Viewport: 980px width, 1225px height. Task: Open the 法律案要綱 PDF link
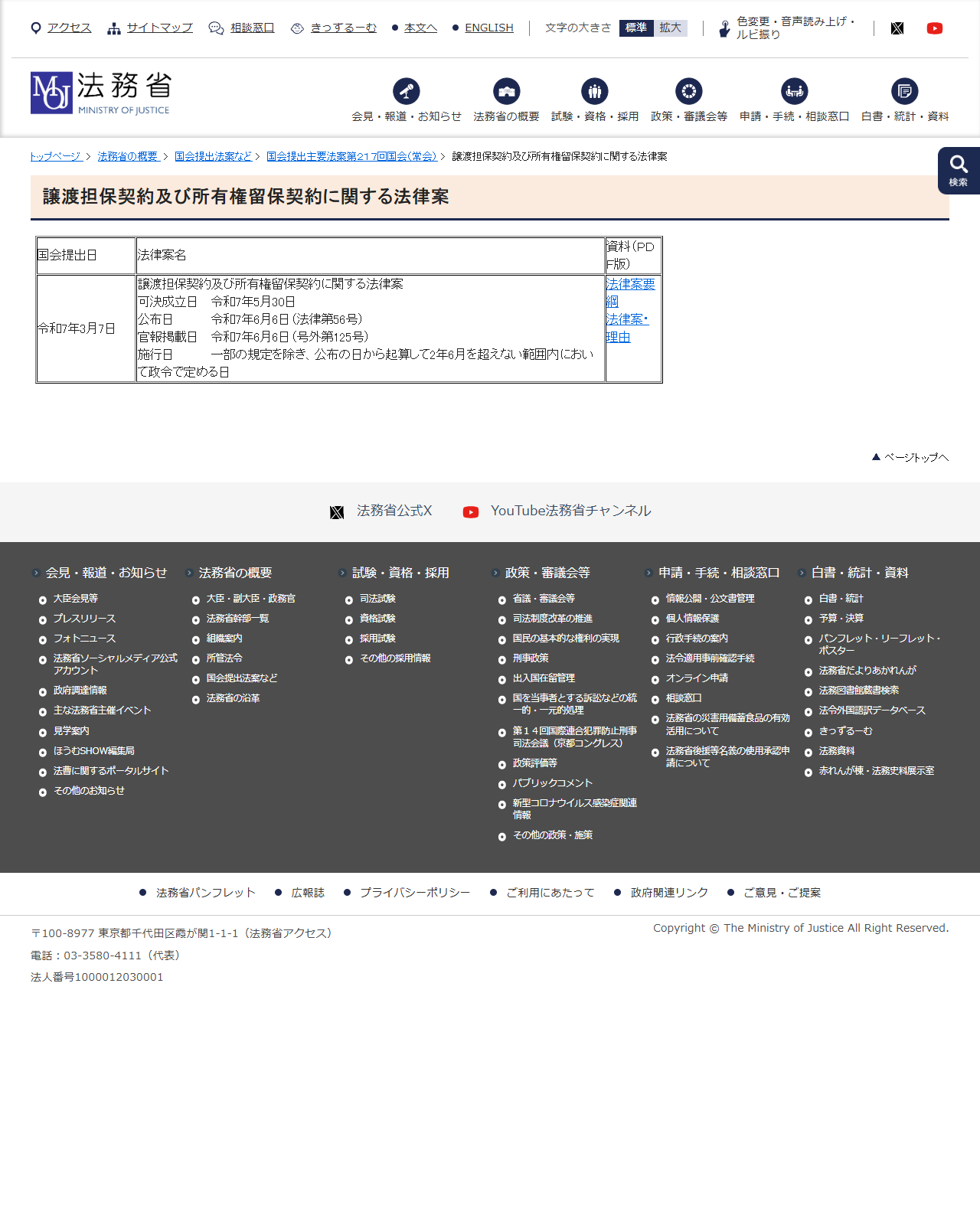tap(630, 292)
